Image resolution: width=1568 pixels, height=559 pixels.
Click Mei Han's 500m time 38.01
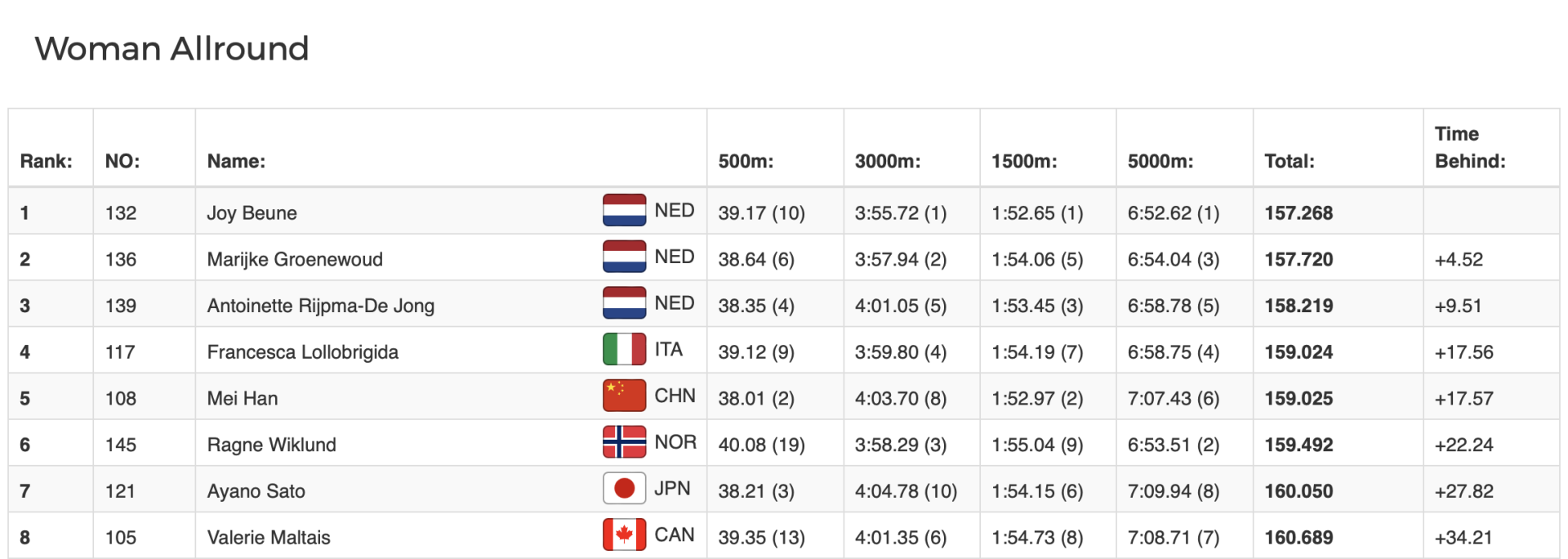click(742, 399)
